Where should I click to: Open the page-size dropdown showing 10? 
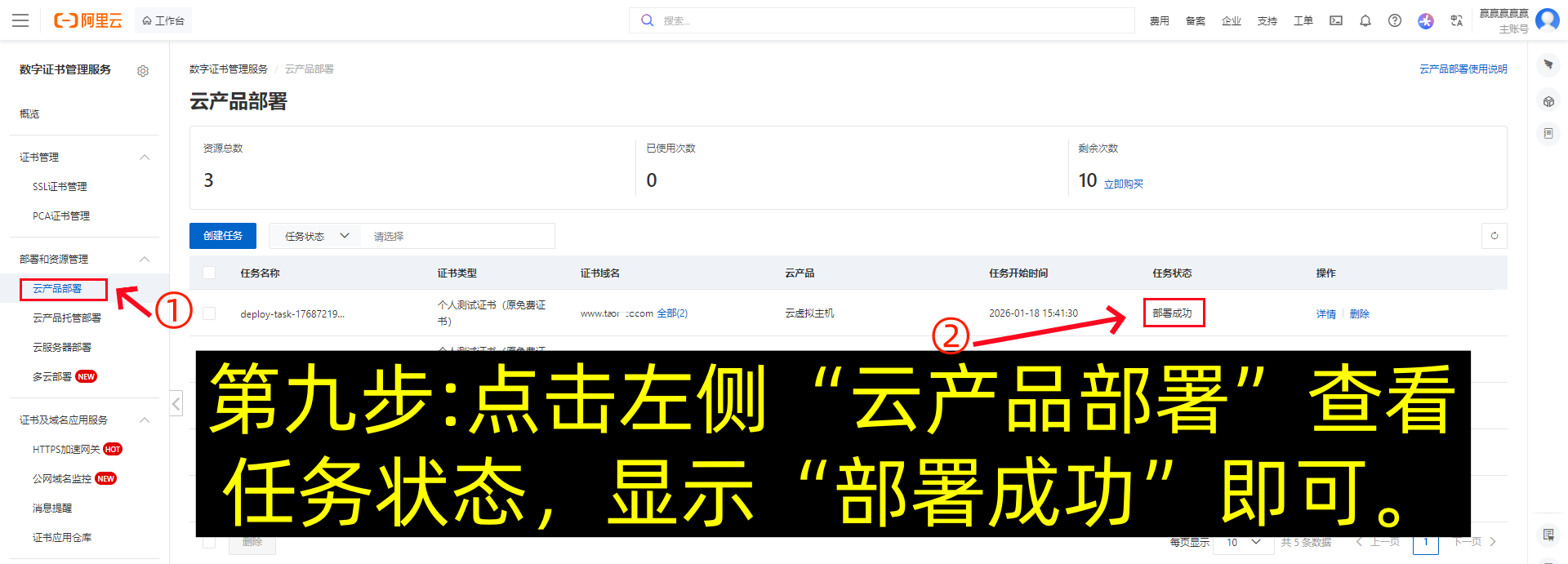[x=1245, y=542]
